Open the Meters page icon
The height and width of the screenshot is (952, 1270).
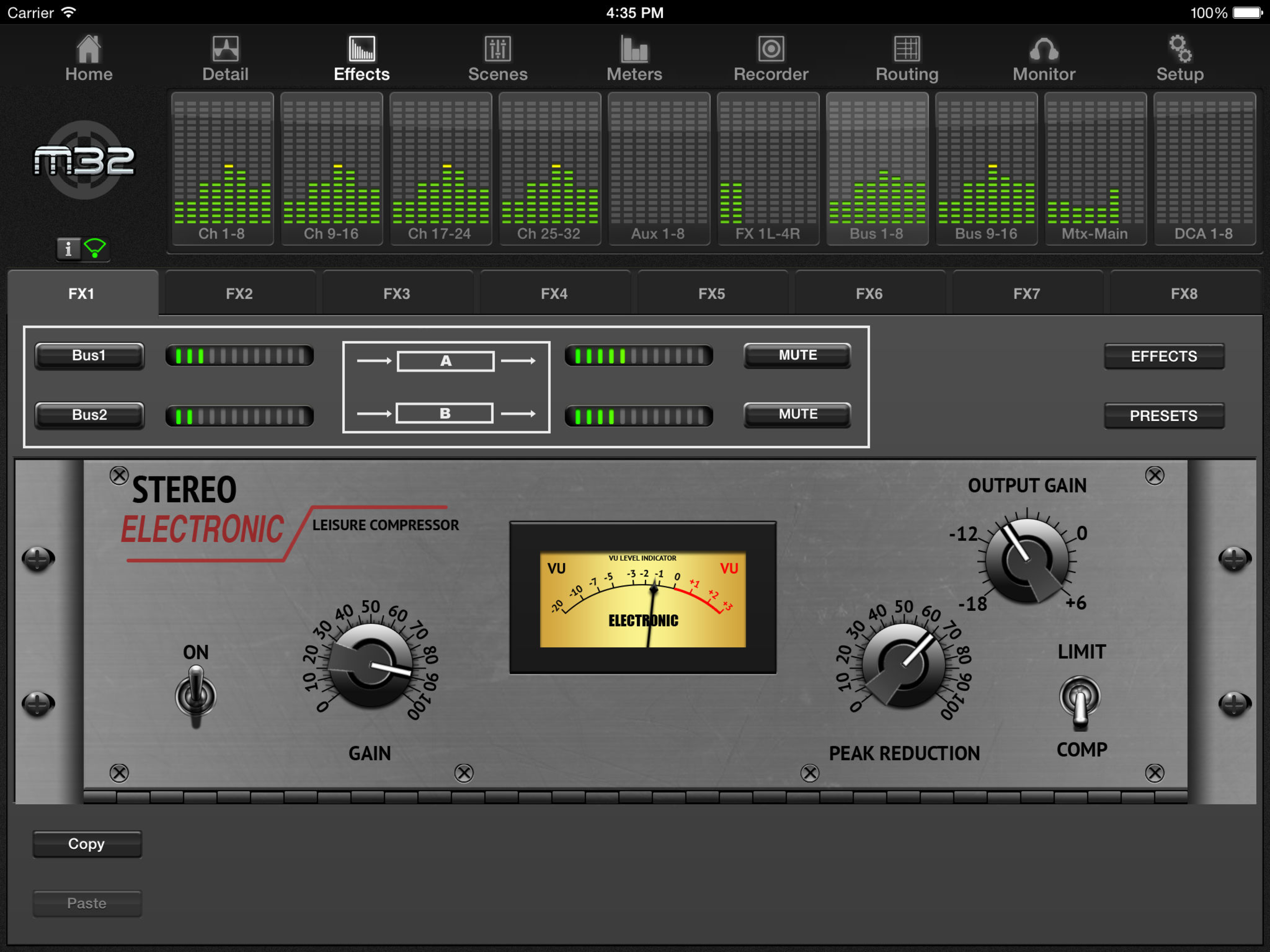(634, 50)
